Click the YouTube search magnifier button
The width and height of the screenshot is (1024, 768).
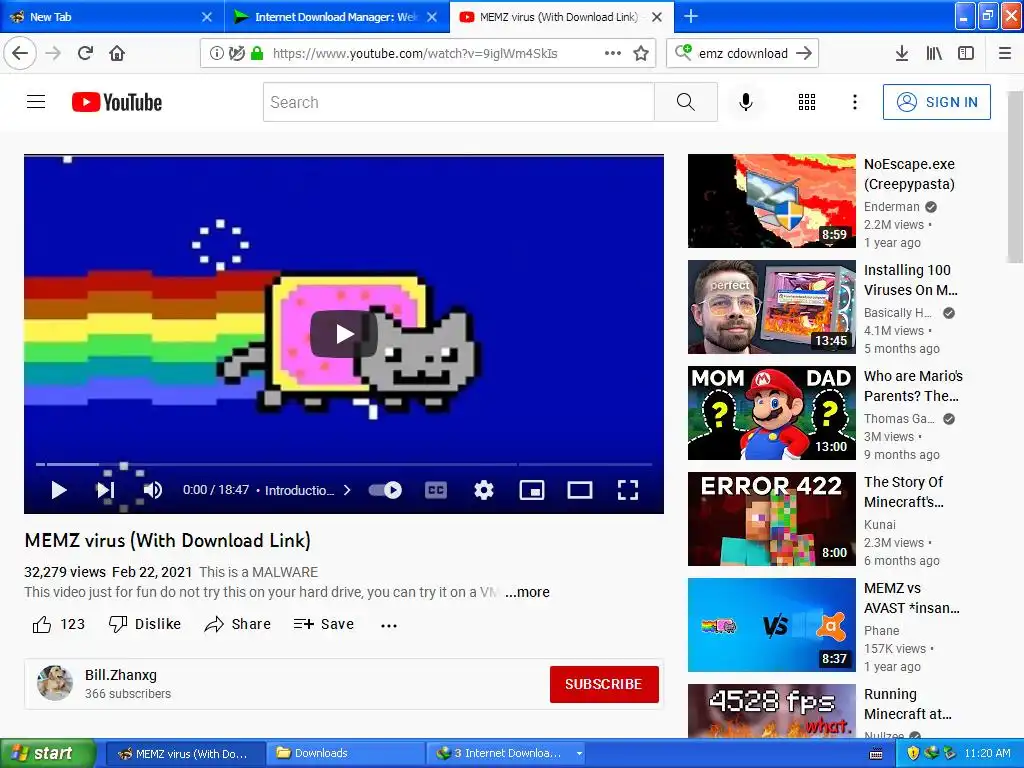click(686, 102)
